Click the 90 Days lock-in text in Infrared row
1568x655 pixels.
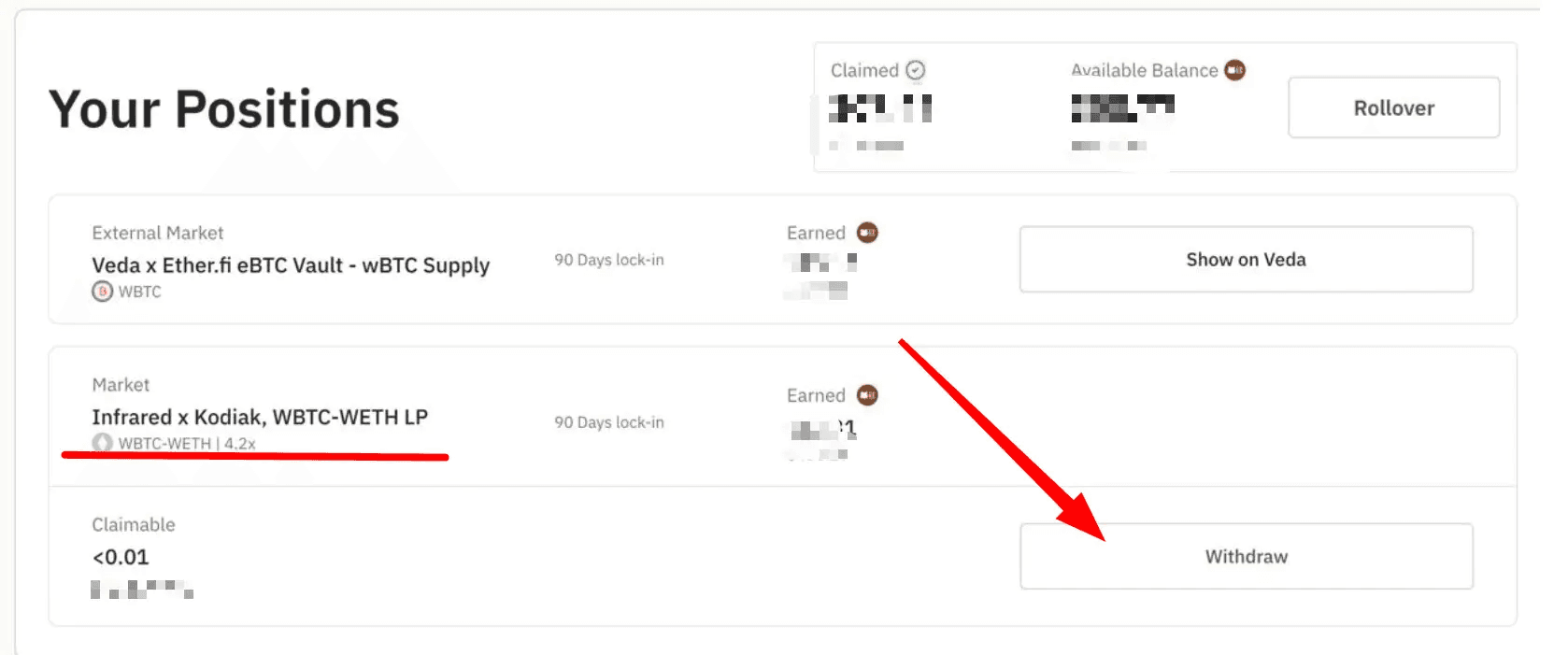pyautogui.click(x=609, y=422)
